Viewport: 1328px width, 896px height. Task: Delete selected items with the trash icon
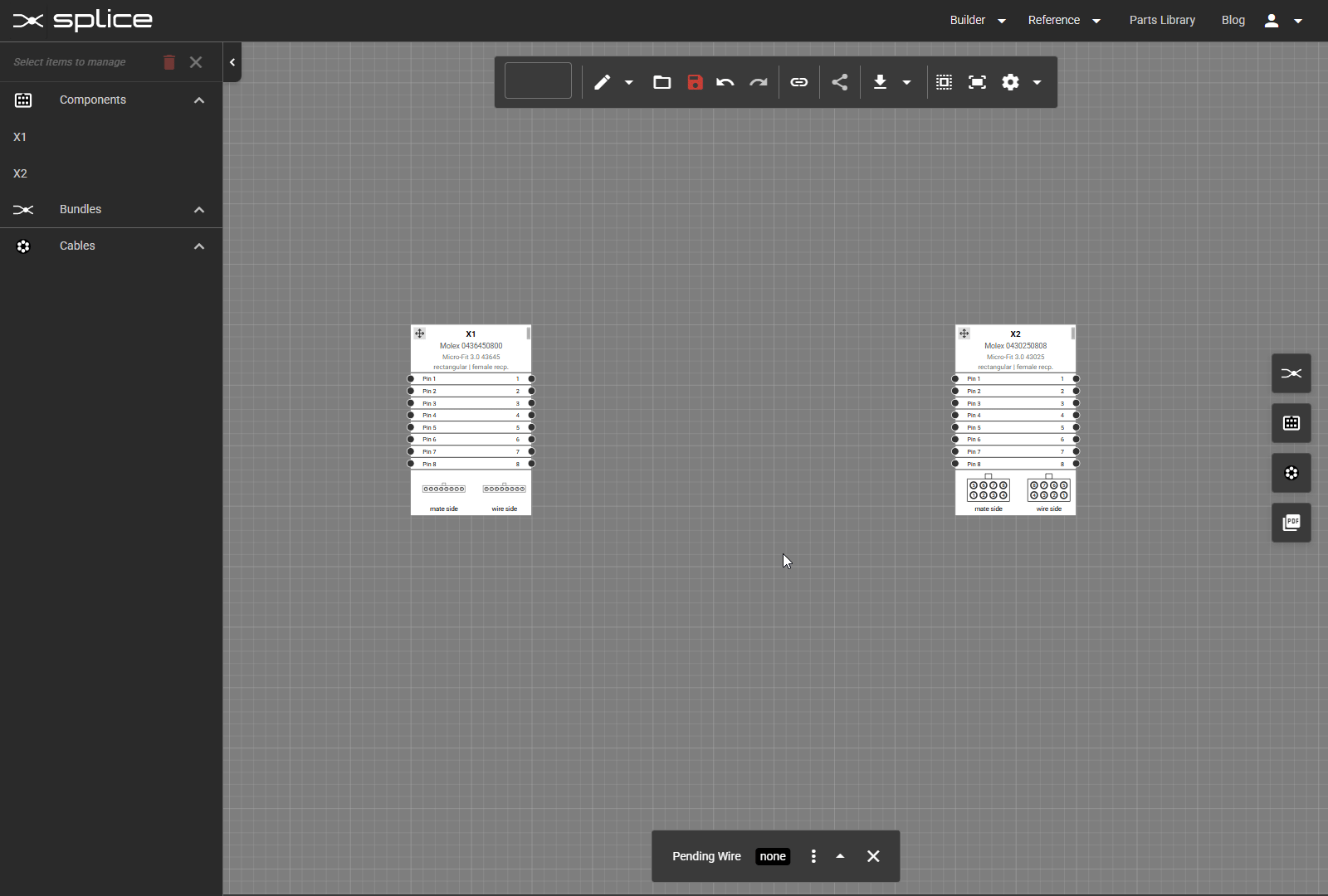click(168, 61)
